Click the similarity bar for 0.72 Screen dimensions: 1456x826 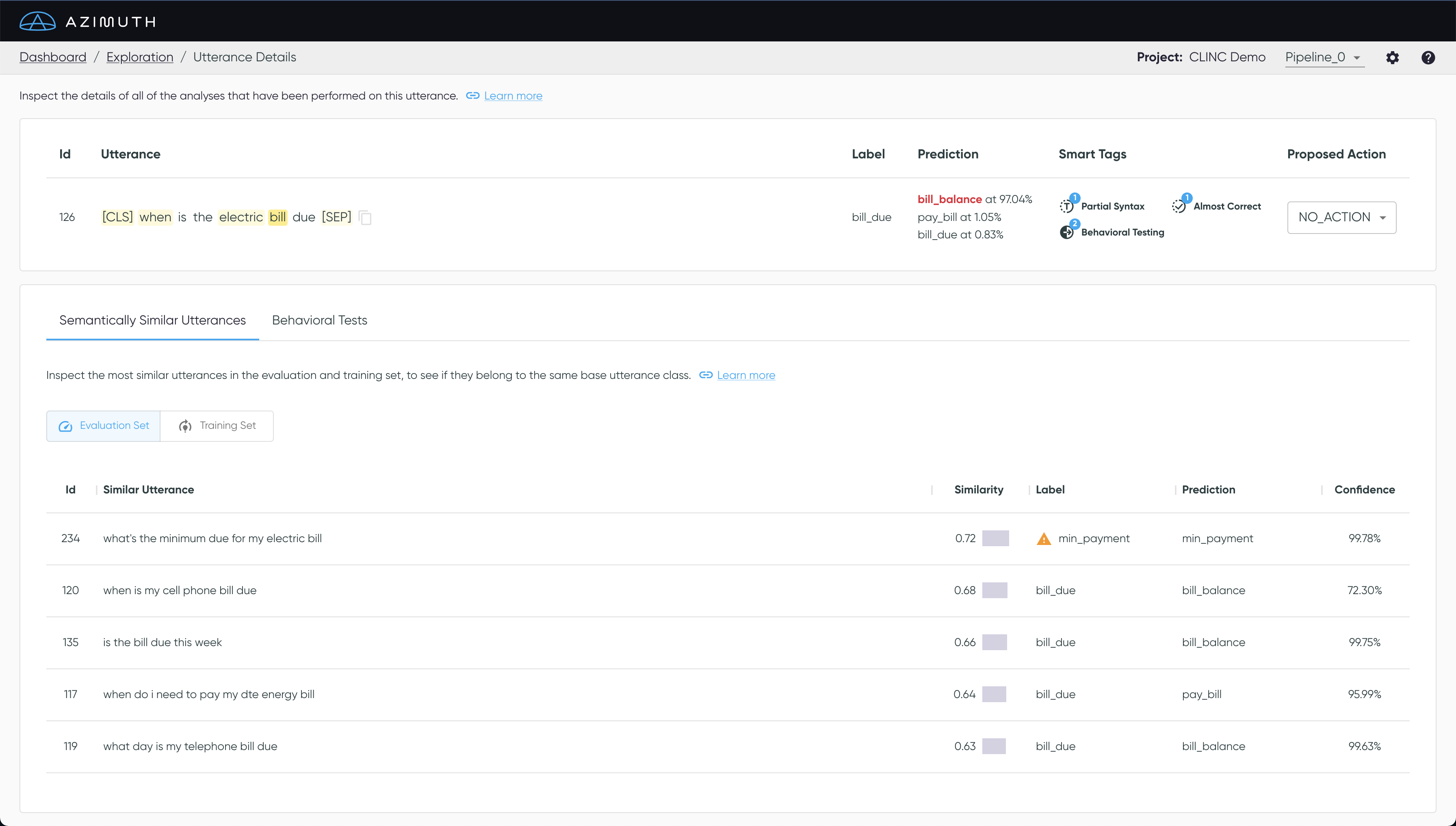tap(995, 538)
